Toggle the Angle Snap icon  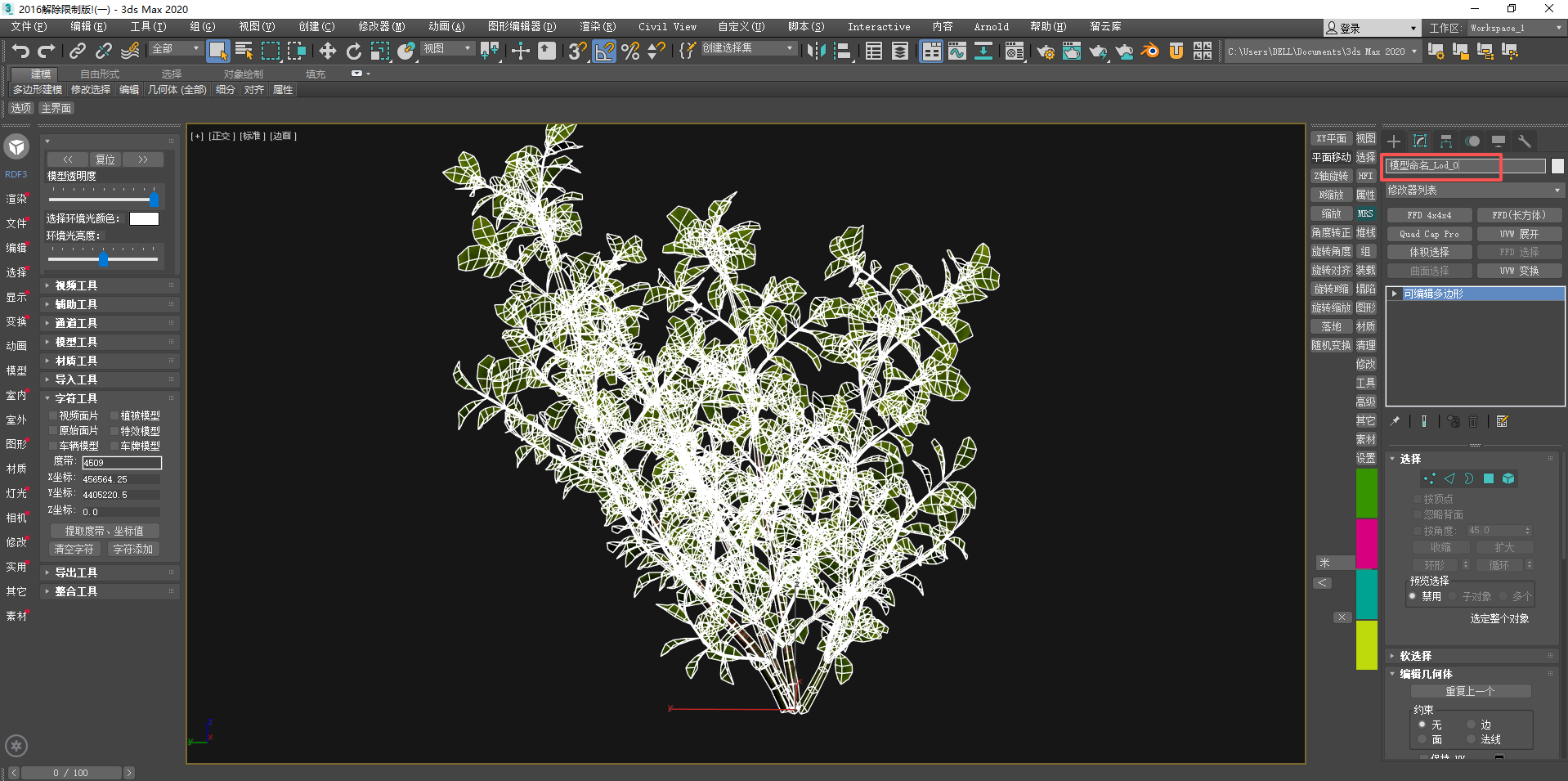point(604,52)
